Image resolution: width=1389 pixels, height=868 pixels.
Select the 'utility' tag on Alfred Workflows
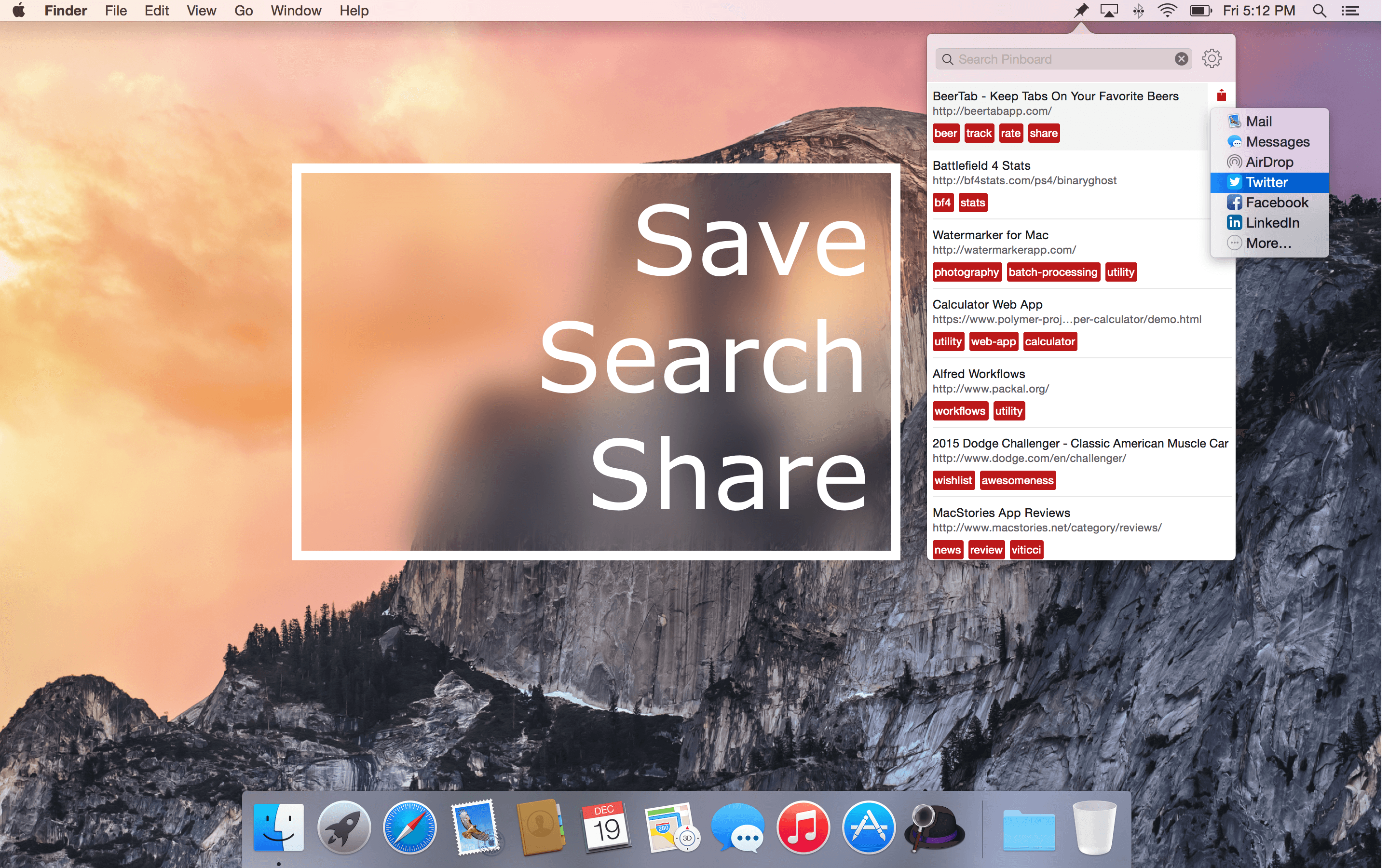1008,411
